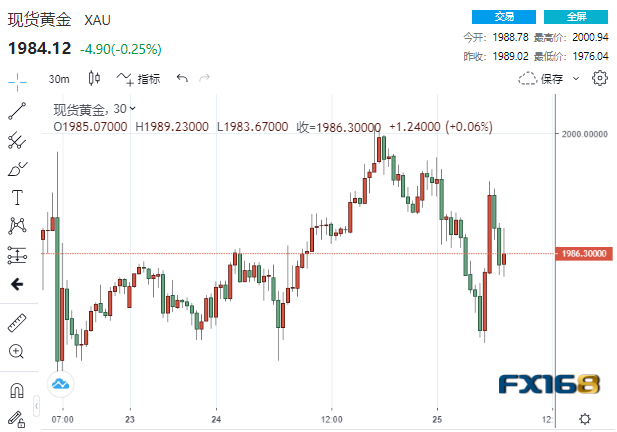Screen dimensions: 617x432
Task: Click the zoom in magnifier tool
Action: pos(17,351)
